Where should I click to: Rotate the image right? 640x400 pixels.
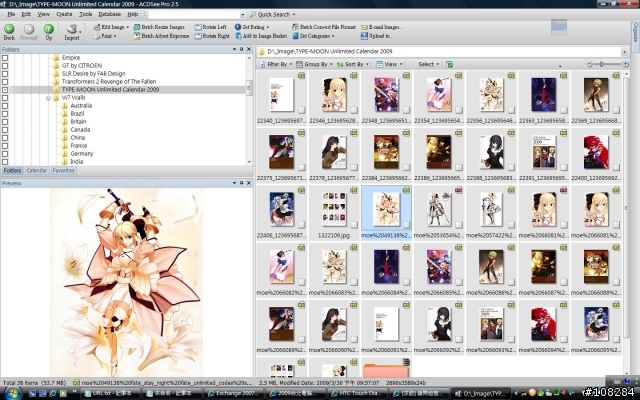coord(212,36)
